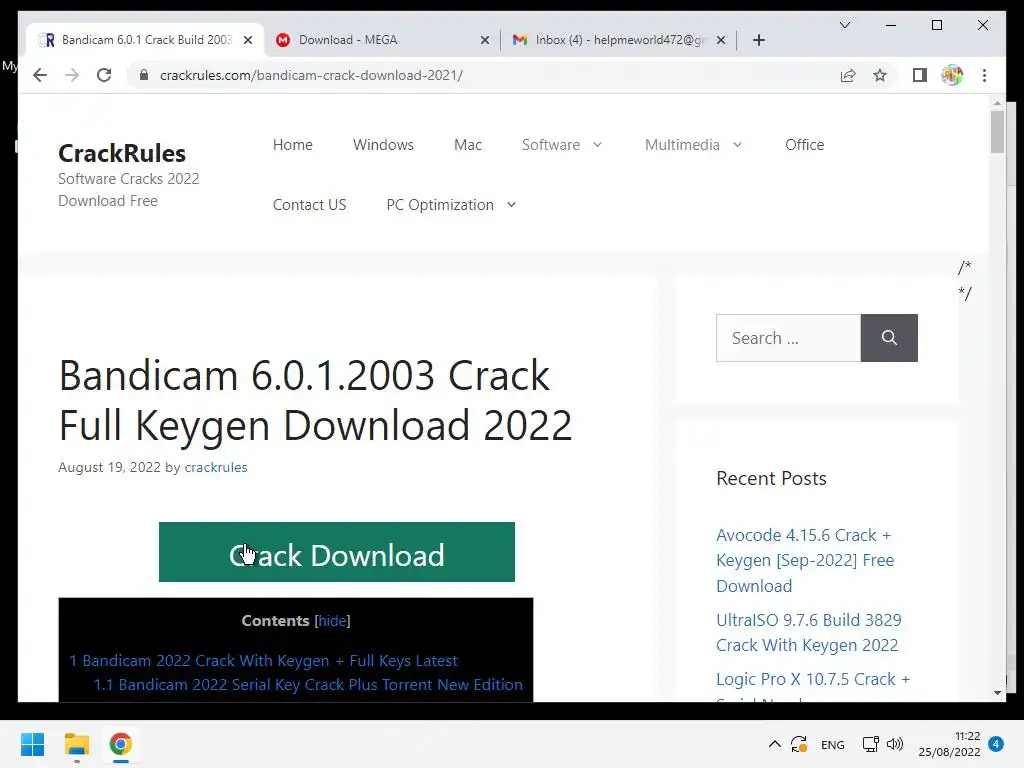Open File Explorer from taskbar
1024x768 pixels.
(x=76, y=744)
